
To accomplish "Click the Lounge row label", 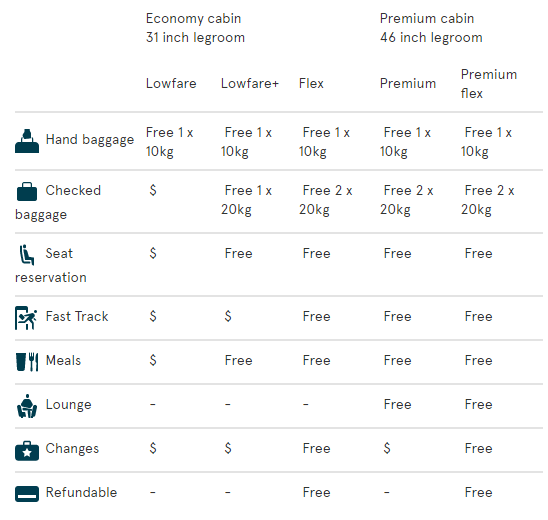I will pyautogui.click(x=68, y=405).
